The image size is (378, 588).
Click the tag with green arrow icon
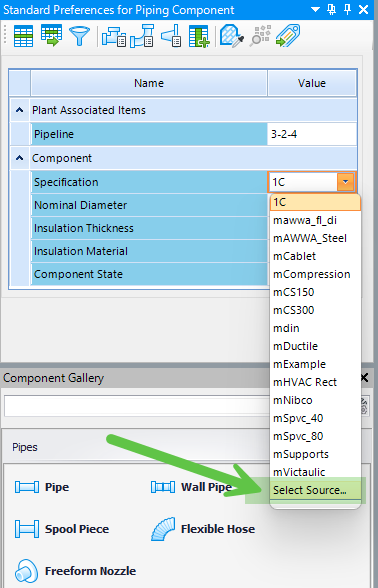[288, 36]
